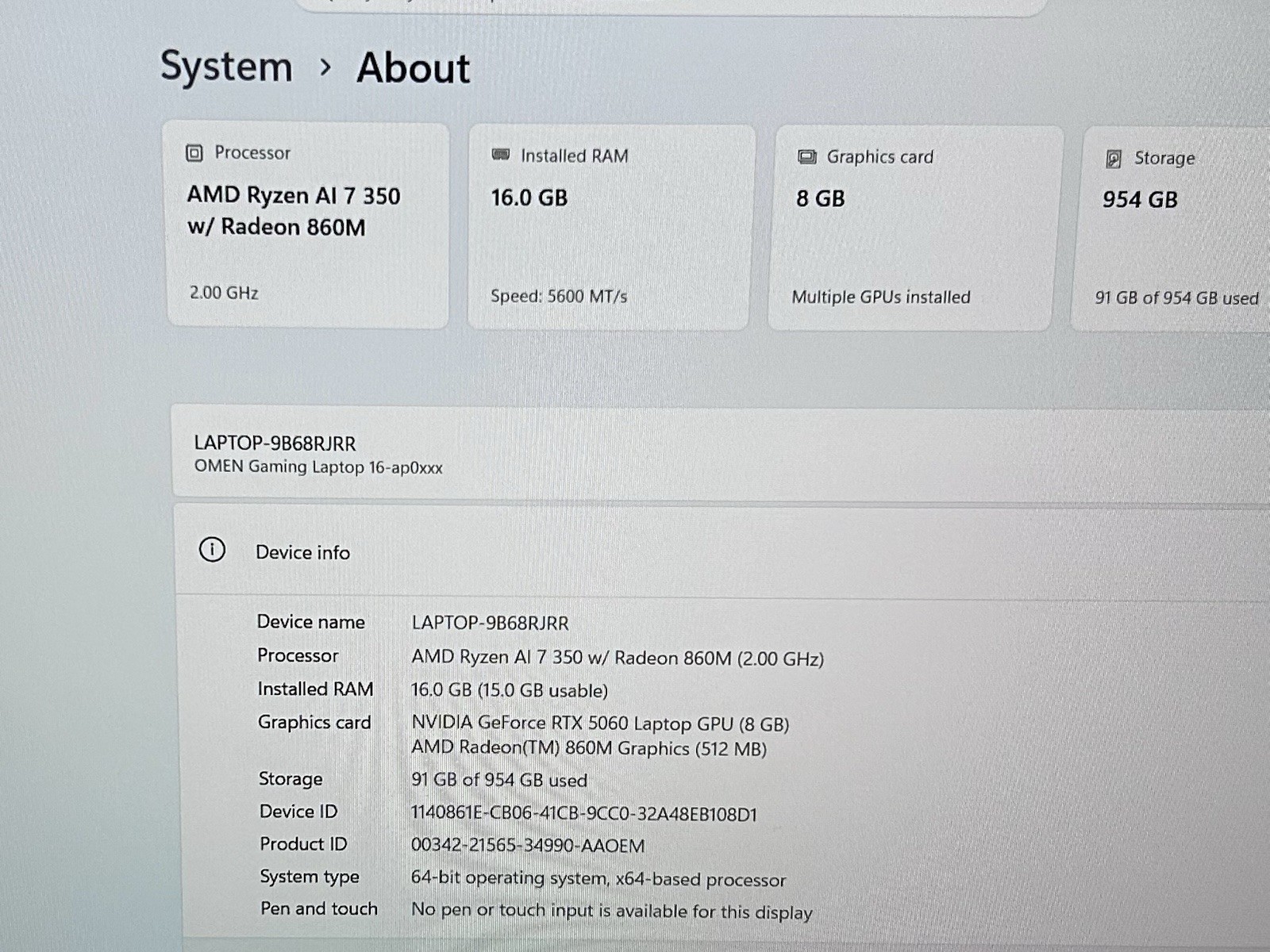The height and width of the screenshot is (952, 1270).
Task: Click the OMEN Gaming Laptop 16-ap0xxx model text
Action: [318, 466]
